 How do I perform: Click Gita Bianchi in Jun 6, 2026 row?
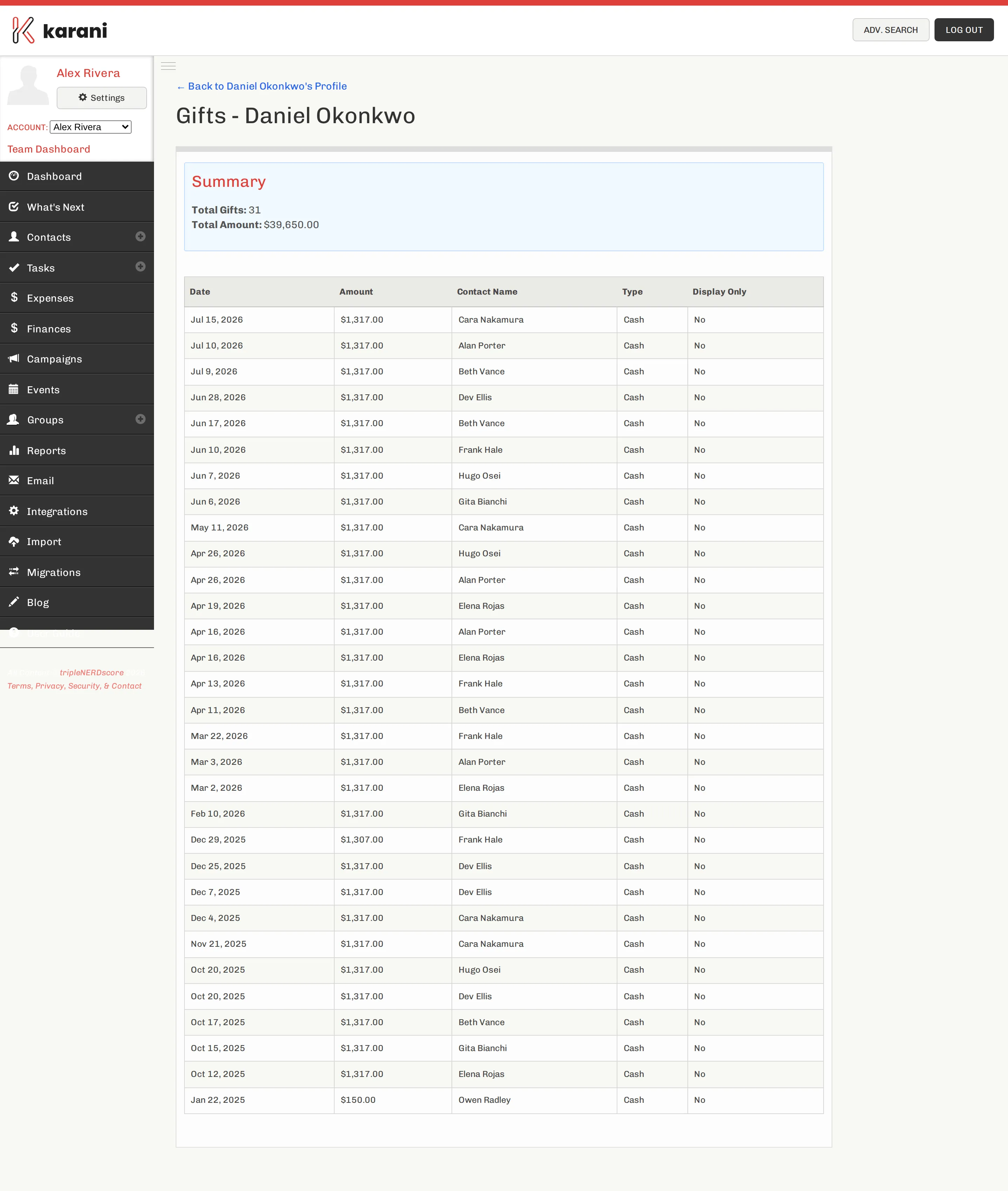482,501
